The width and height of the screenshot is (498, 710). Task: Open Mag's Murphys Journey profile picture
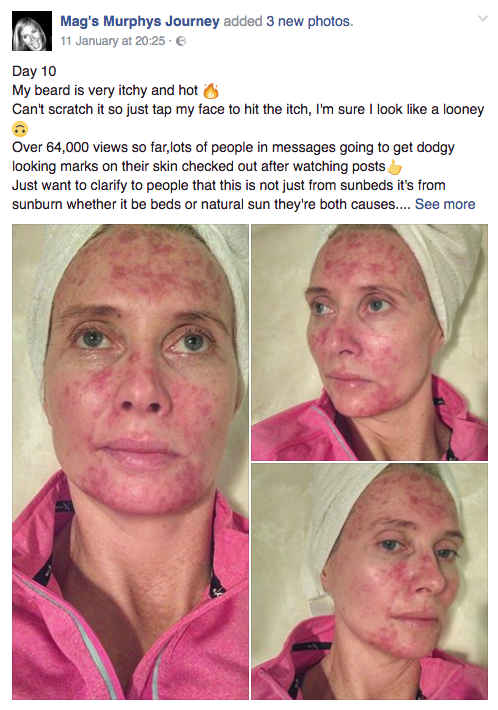tap(32, 31)
